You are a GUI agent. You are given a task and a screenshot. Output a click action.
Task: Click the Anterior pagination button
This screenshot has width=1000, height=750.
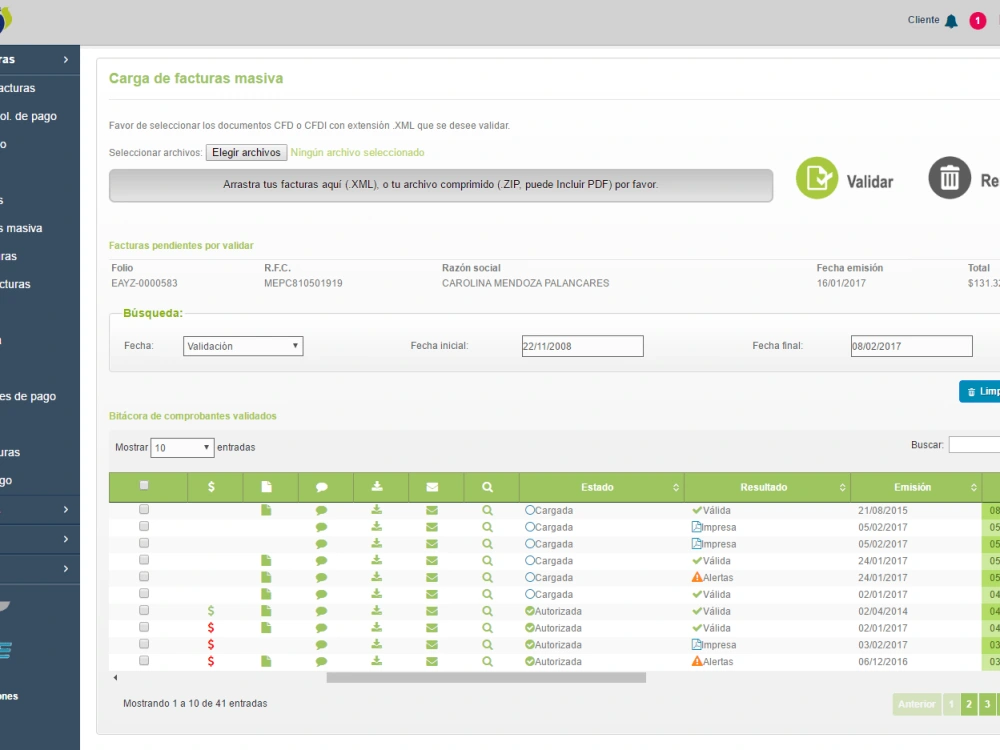click(x=917, y=704)
